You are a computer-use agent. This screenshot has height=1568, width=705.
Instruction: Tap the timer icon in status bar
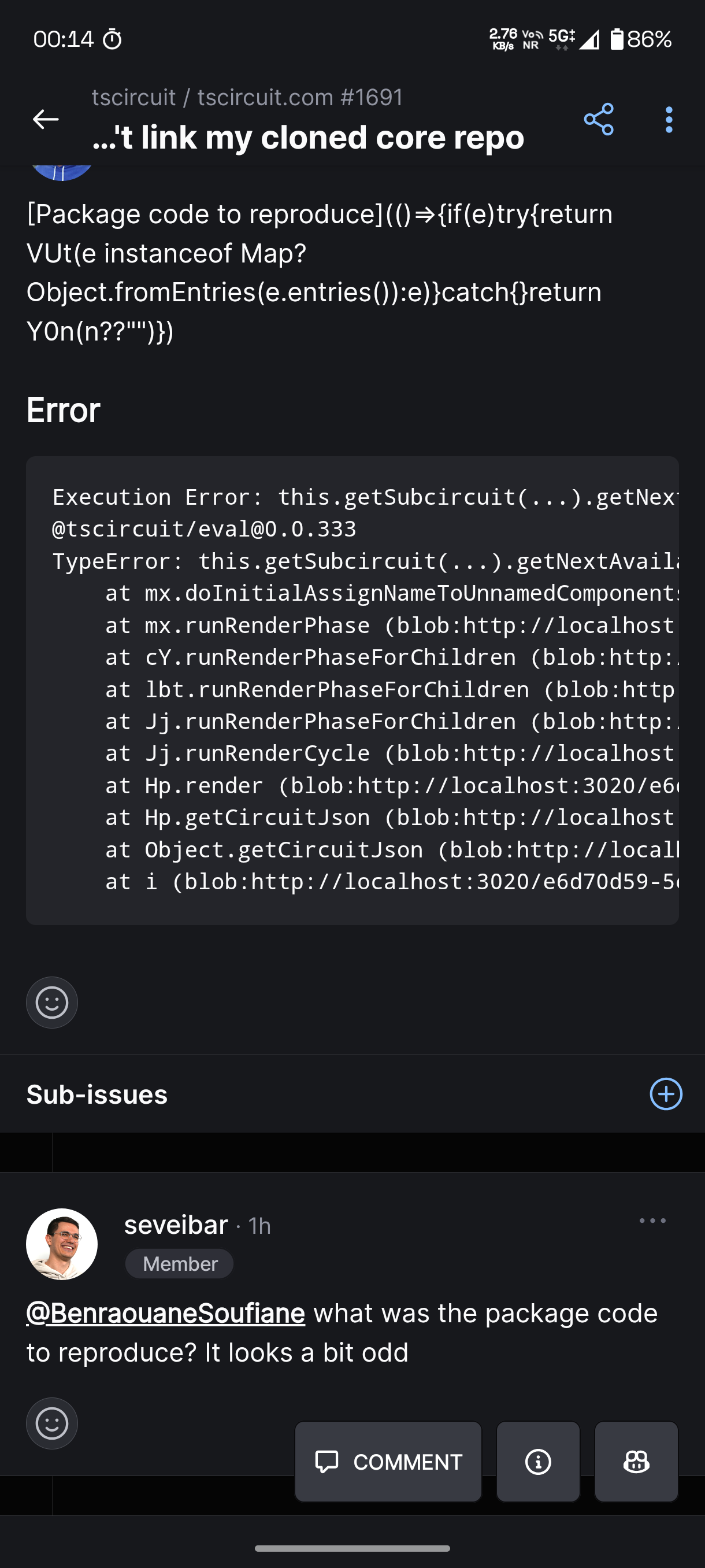(112, 39)
